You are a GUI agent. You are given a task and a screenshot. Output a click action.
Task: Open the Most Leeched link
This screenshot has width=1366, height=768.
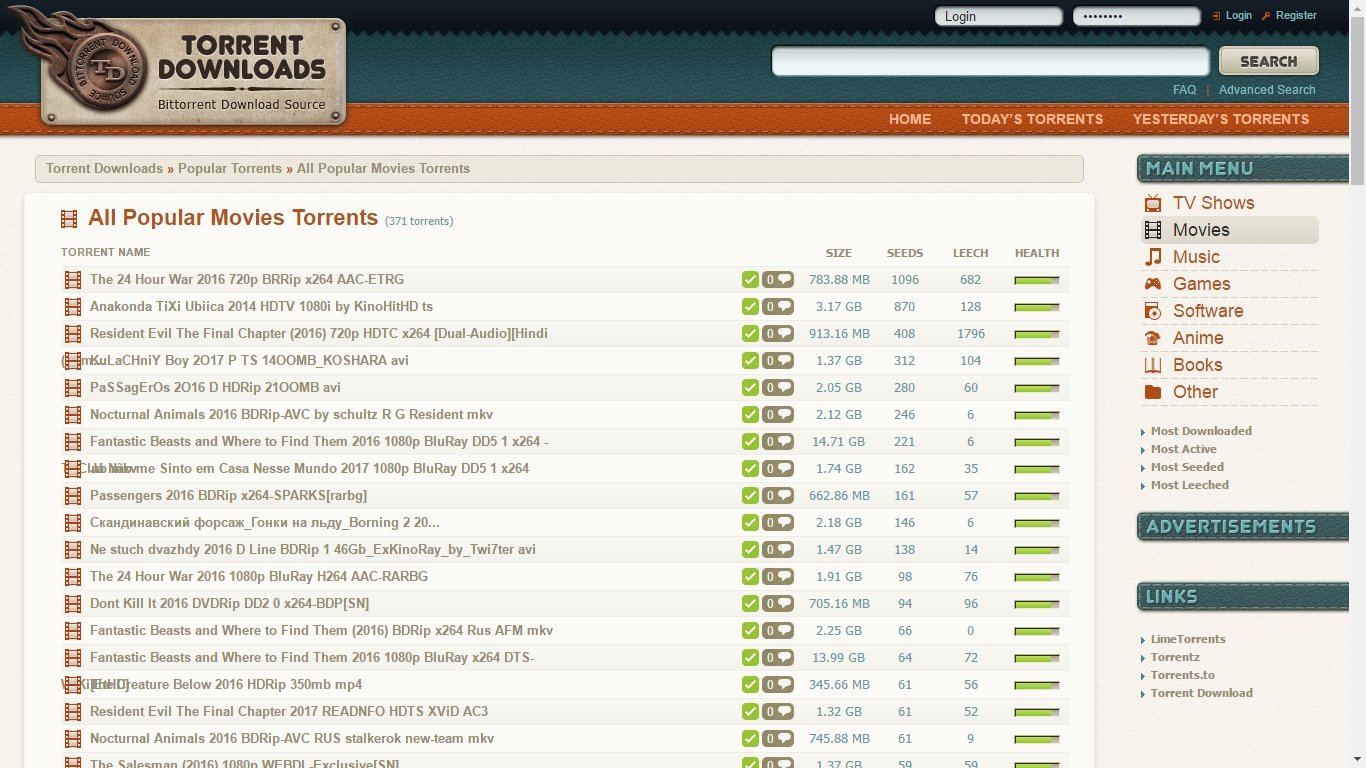click(1189, 485)
